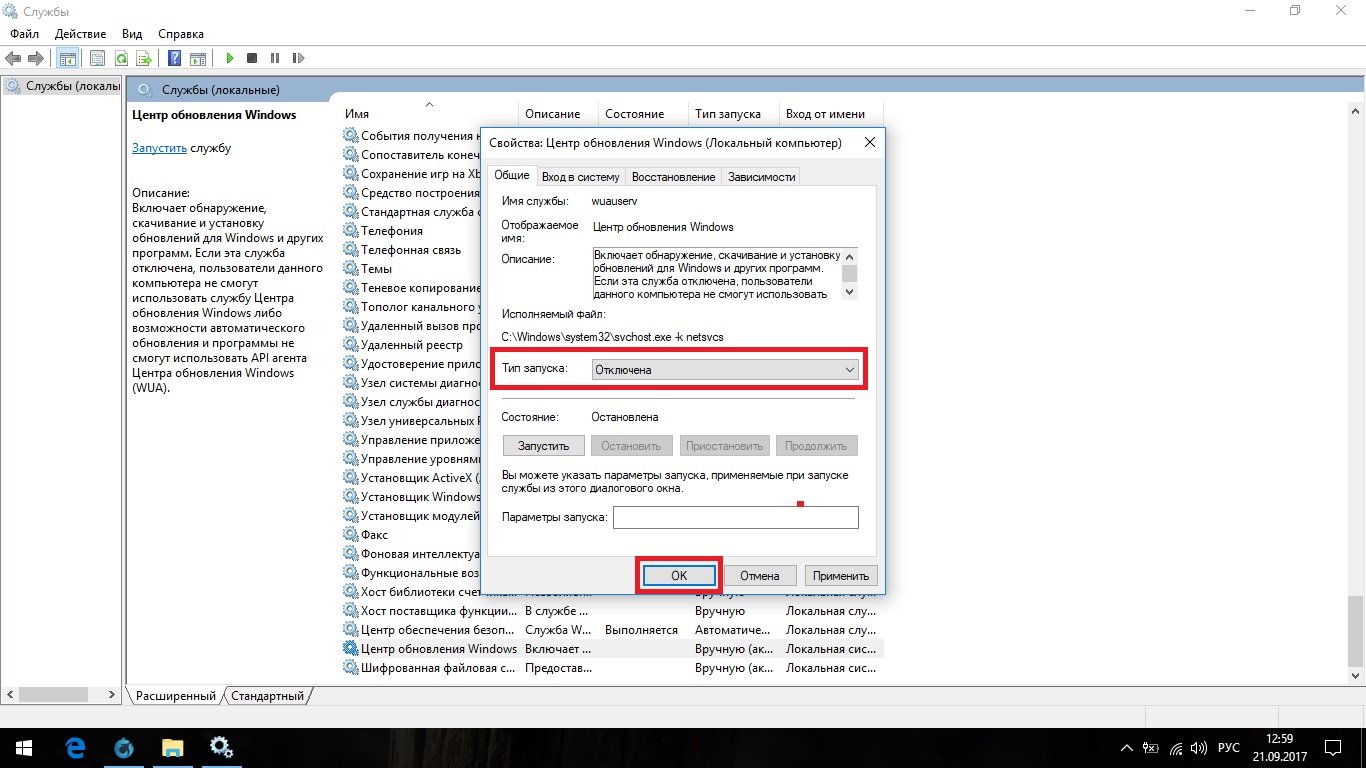
Task: Switch to the Восстановление tab
Action: click(x=673, y=177)
